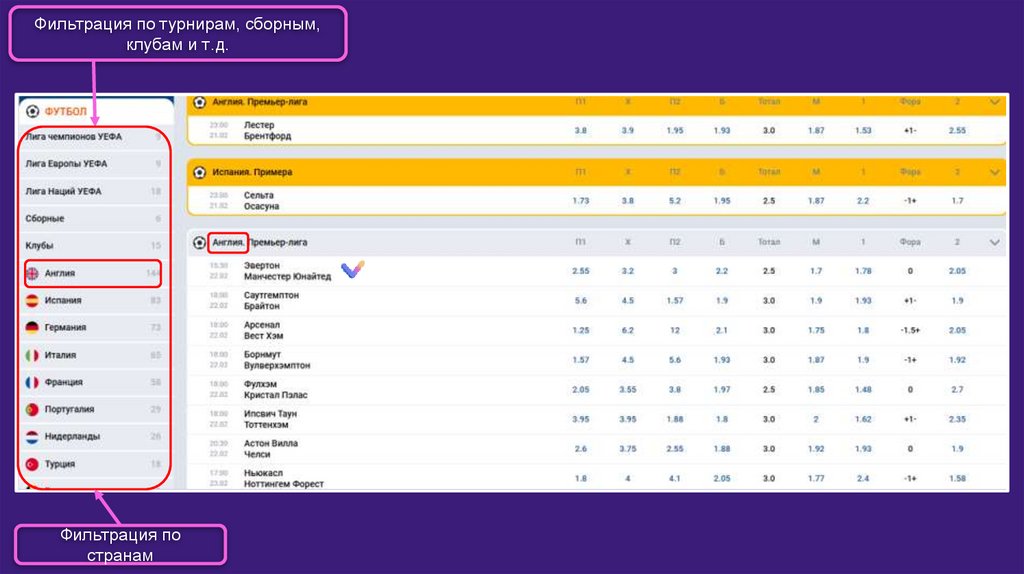Viewport: 1024px width, 574px height.
Task: Pick draw odds 3.9 for Лестер match
Action: click(x=628, y=131)
